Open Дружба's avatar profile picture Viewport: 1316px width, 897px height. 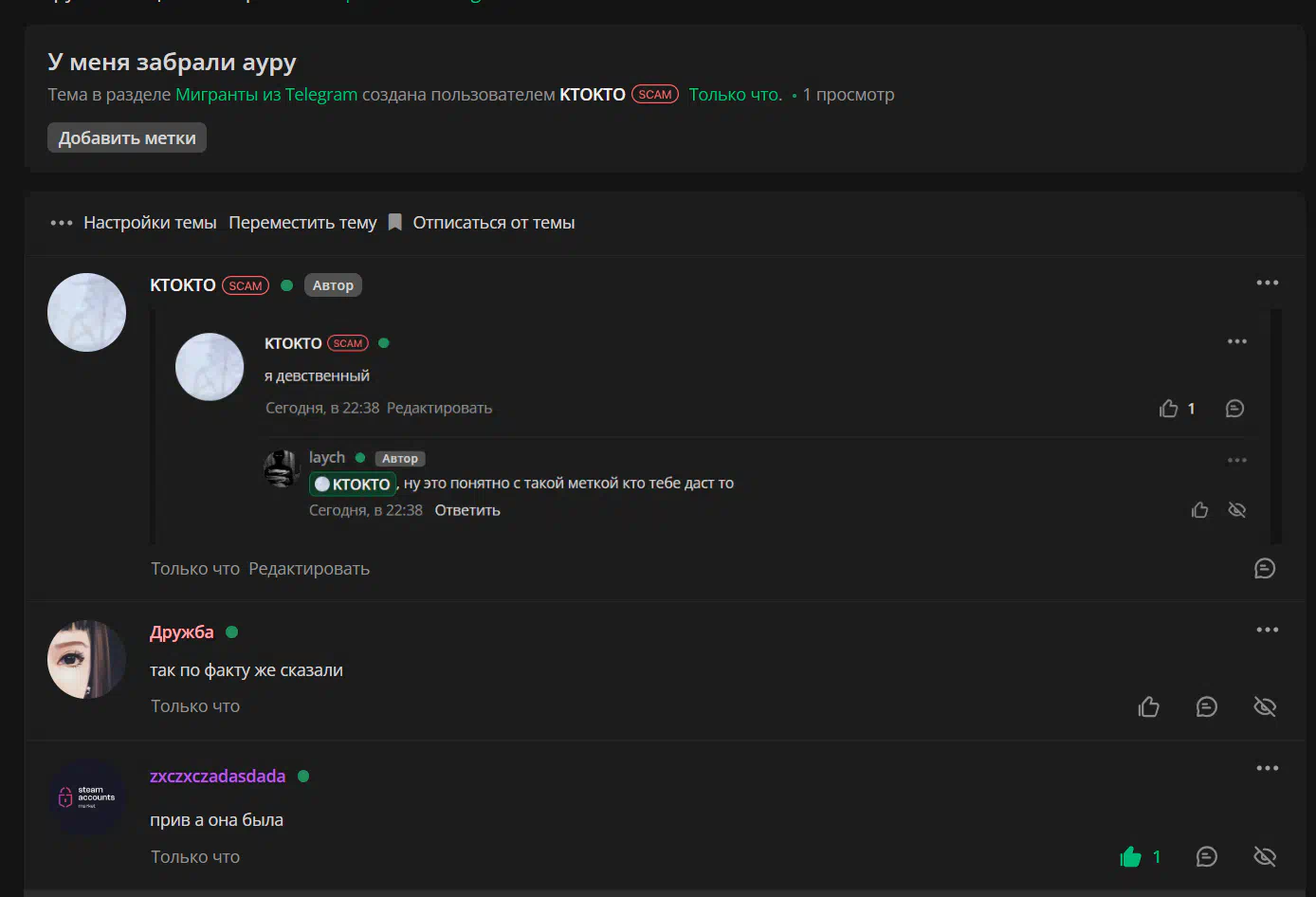(x=86, y=660)
